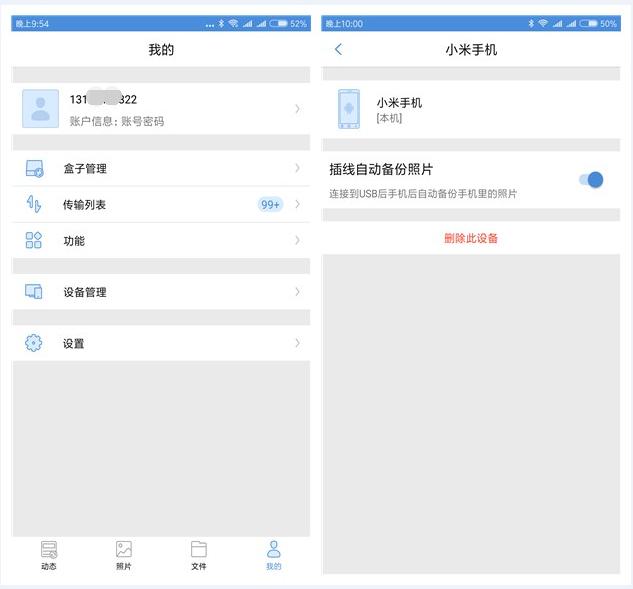This screenshot has width=633, height=589.
Task: Open 设置 row chevron
Action: point(298,343)
